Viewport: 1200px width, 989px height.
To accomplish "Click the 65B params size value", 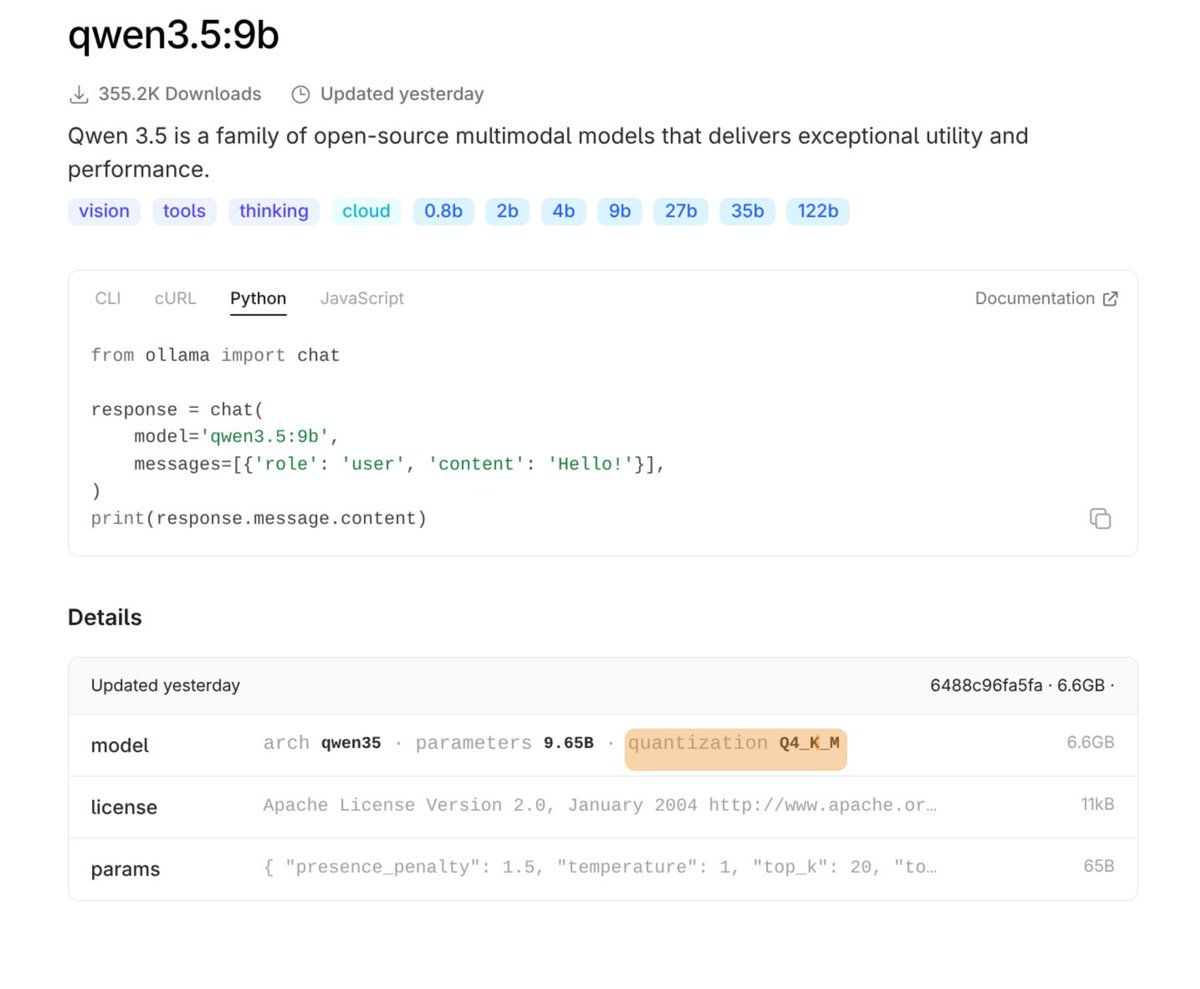I will tap(1099, 866).
